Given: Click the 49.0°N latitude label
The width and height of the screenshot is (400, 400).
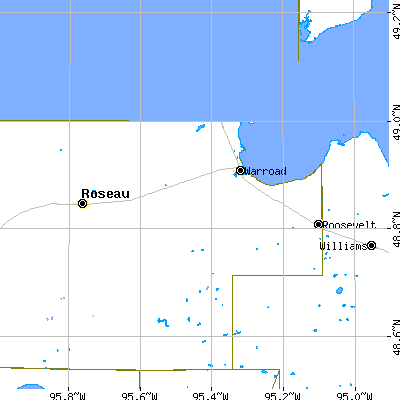Looking at the screenshot, I should 396,122.
